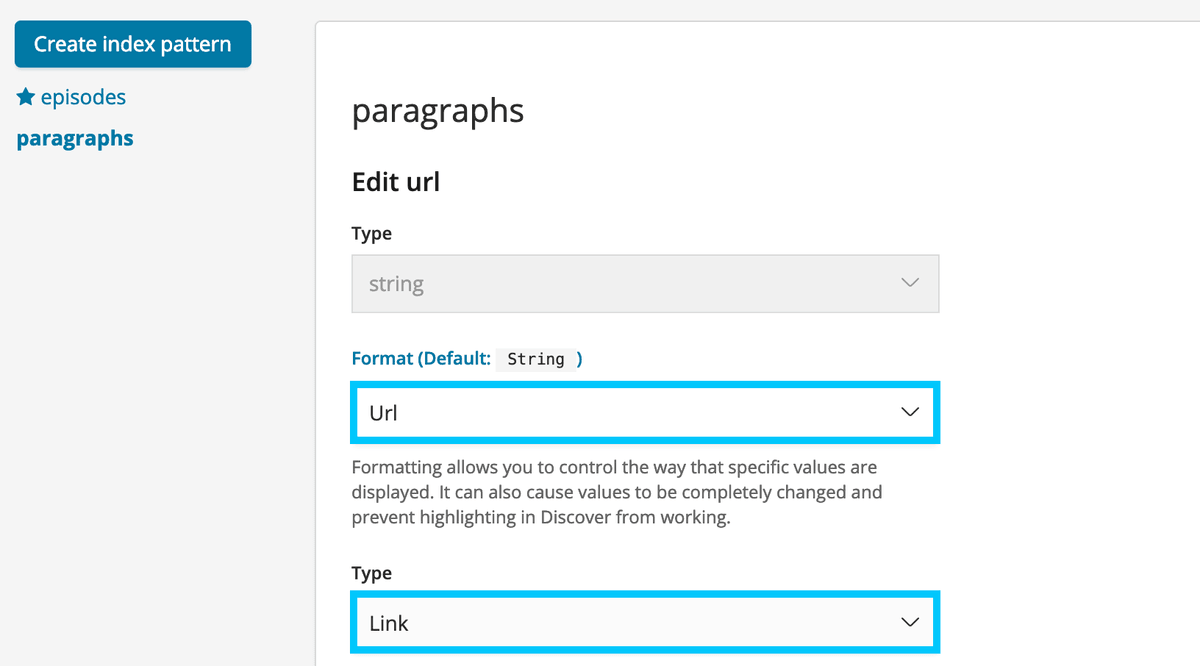Viewport: 1200px width, 666px height.
Task: Click the Edit url heading
Action: 395,181
